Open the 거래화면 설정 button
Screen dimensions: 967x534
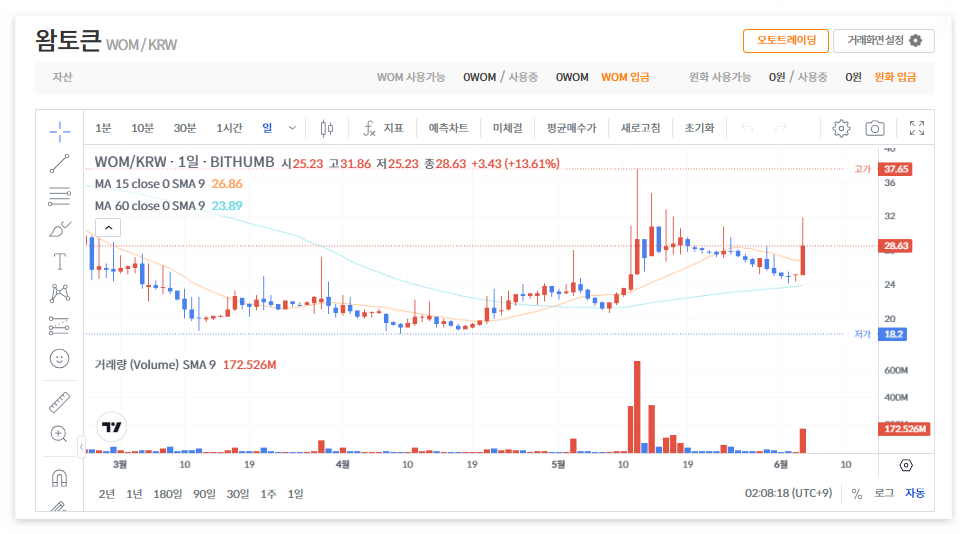pos(884,41)
